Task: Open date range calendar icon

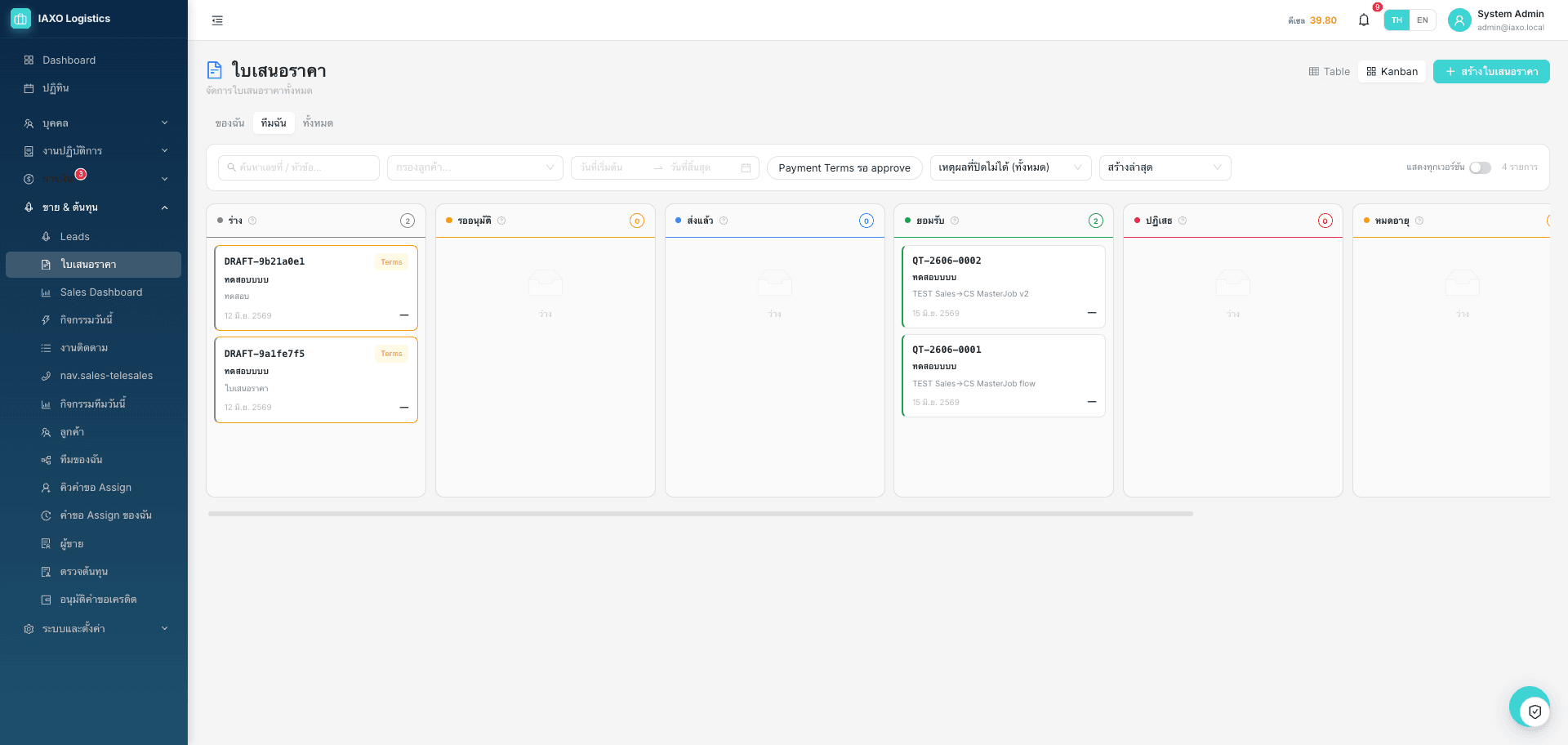Action: [746, 167]
